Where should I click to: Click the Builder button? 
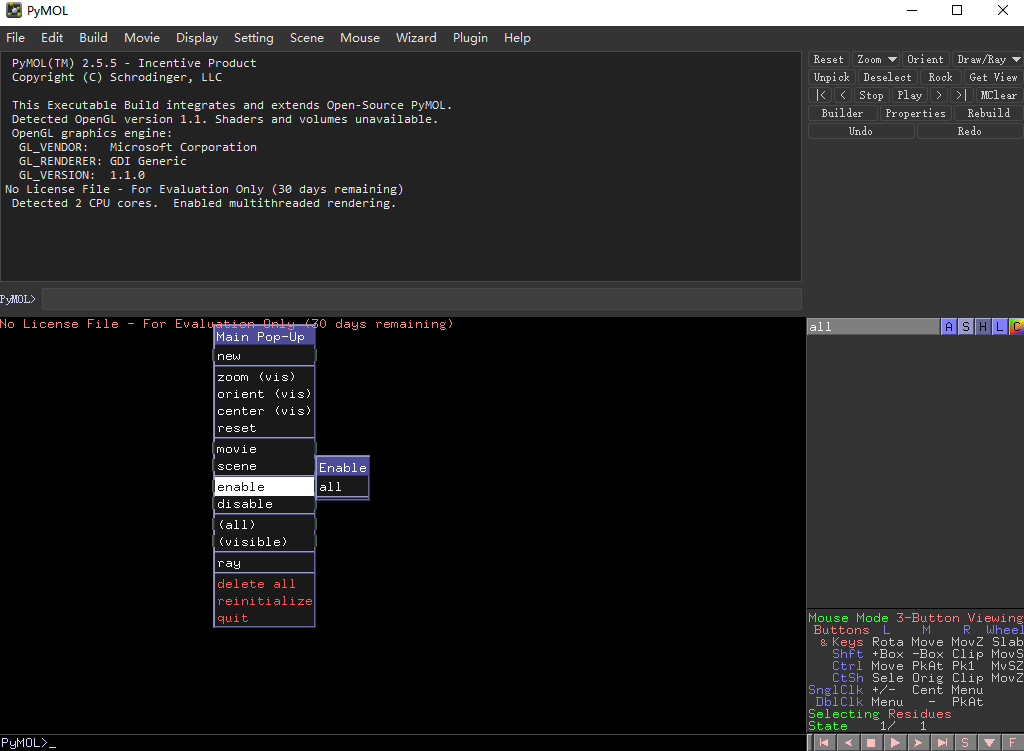pos(842,113)
